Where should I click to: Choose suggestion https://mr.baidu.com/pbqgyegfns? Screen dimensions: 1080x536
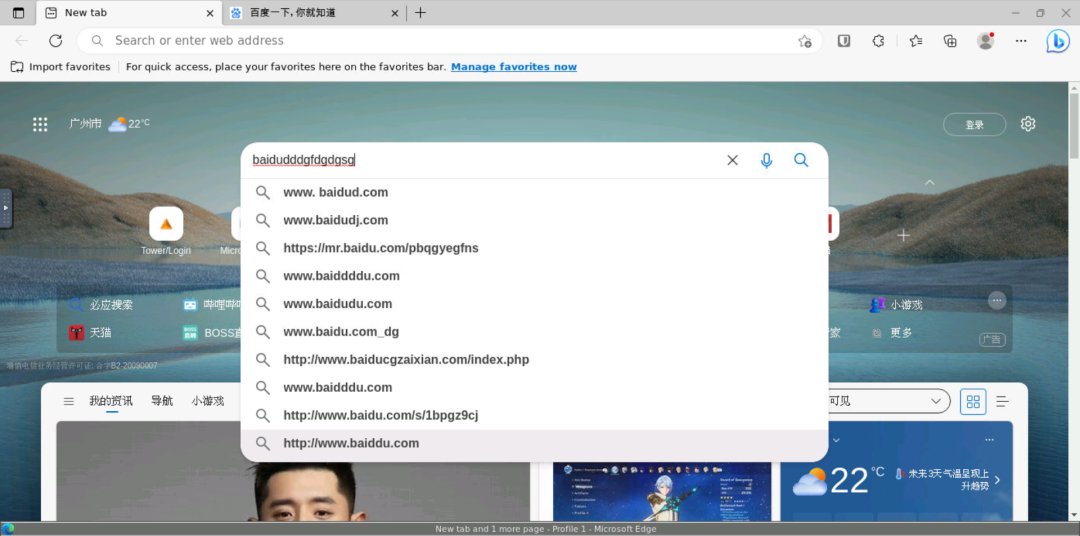(534, 248)
